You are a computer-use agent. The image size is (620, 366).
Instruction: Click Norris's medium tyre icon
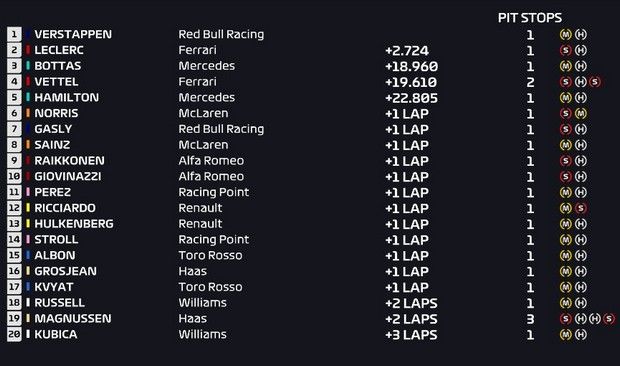(580, 113)
